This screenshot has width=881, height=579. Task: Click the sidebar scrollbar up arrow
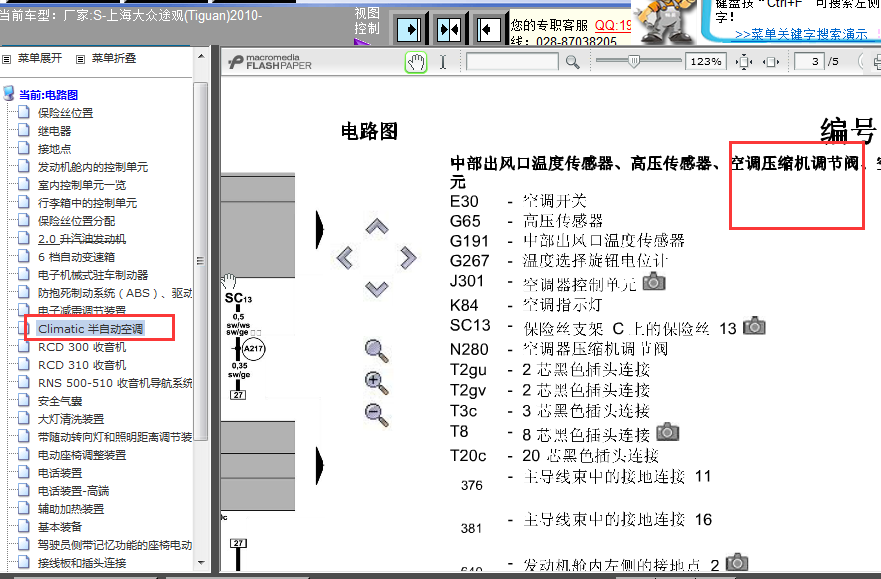[x=201, y=56]
